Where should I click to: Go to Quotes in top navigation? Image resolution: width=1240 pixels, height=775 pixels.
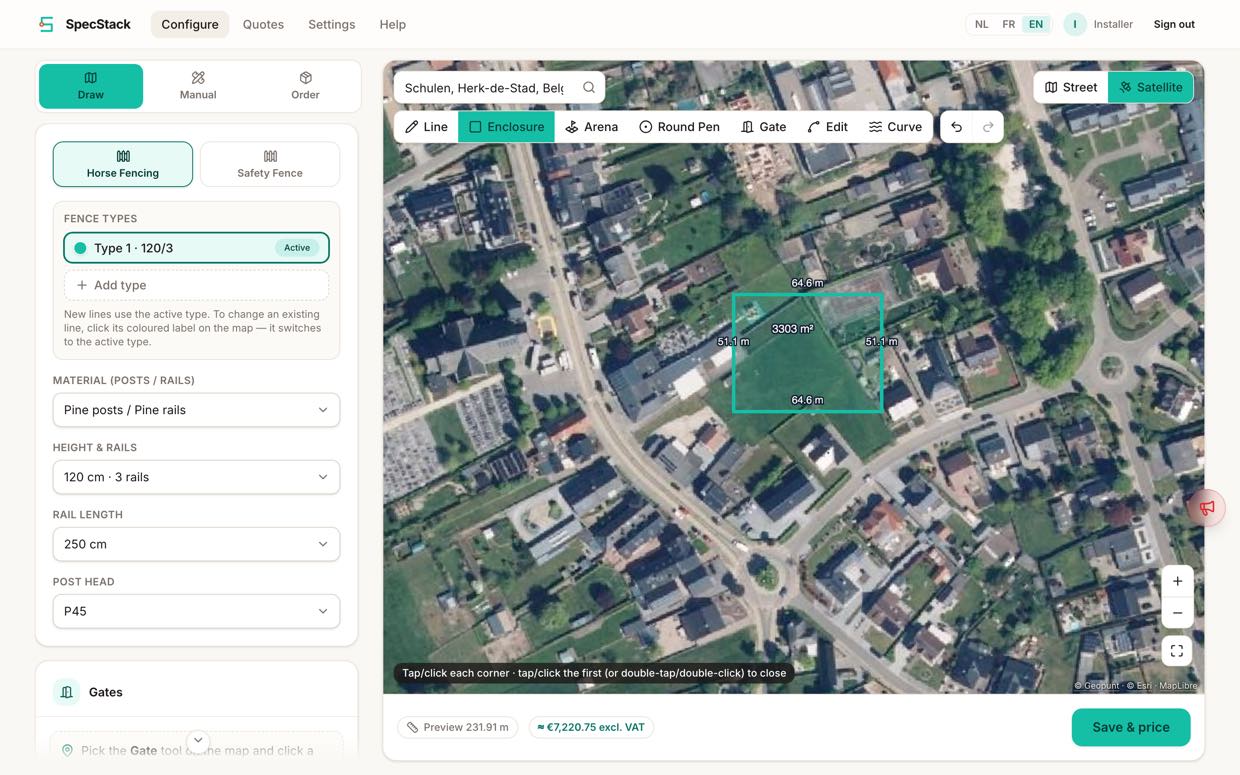[263, 24]
